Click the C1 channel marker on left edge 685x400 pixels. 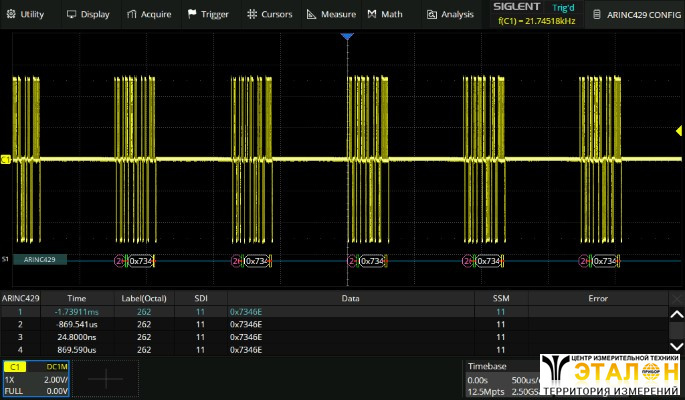[5, 159]
